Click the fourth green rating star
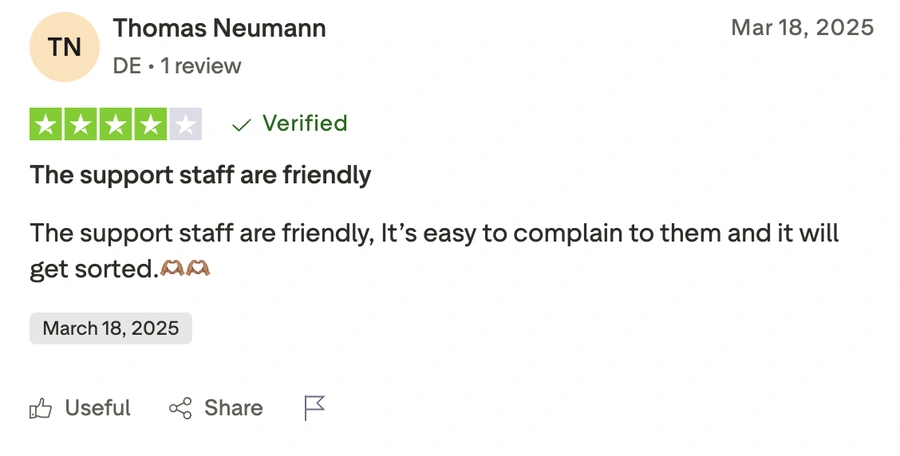 click(x=151, y=124)
